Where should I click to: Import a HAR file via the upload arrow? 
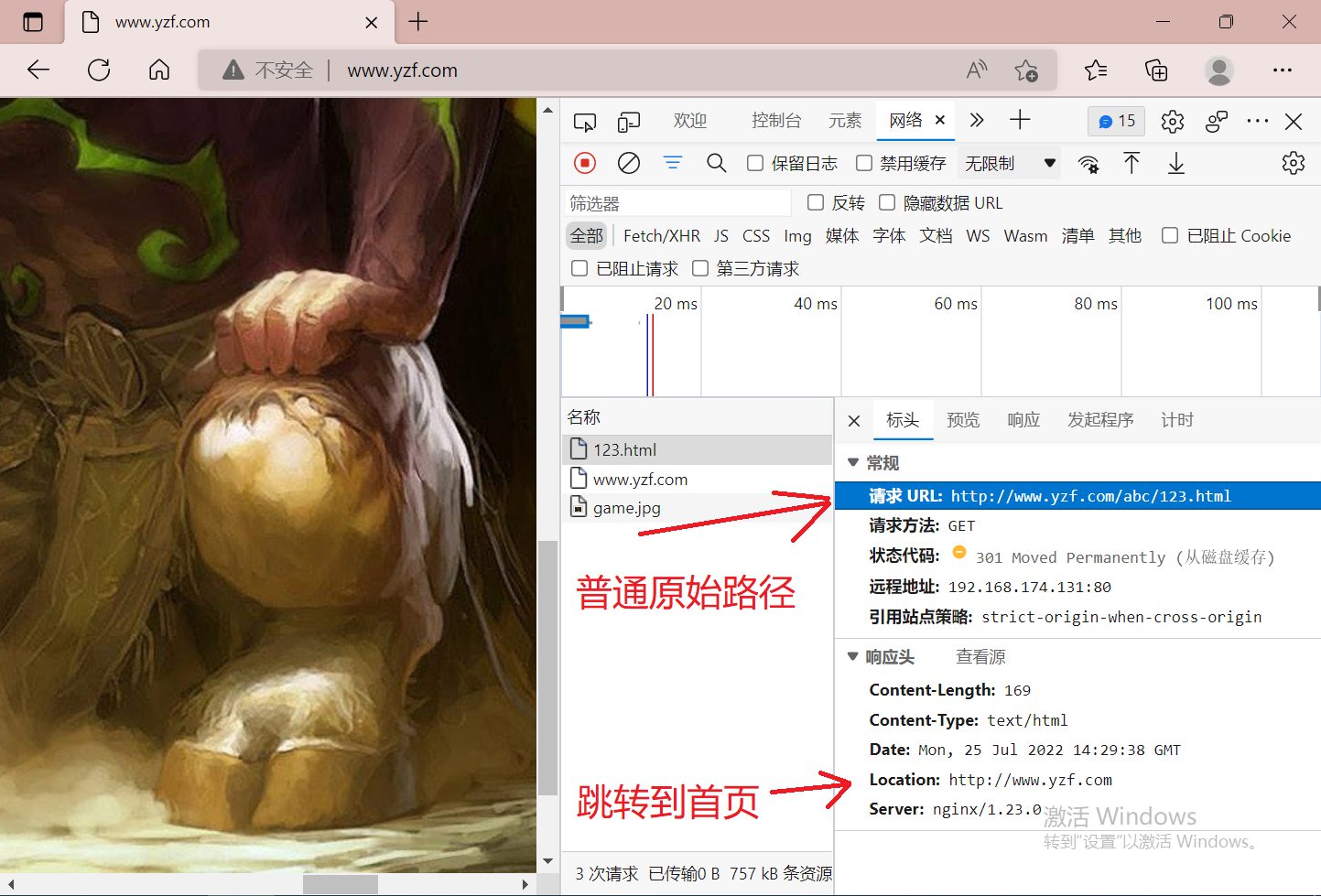(1132, 163)
